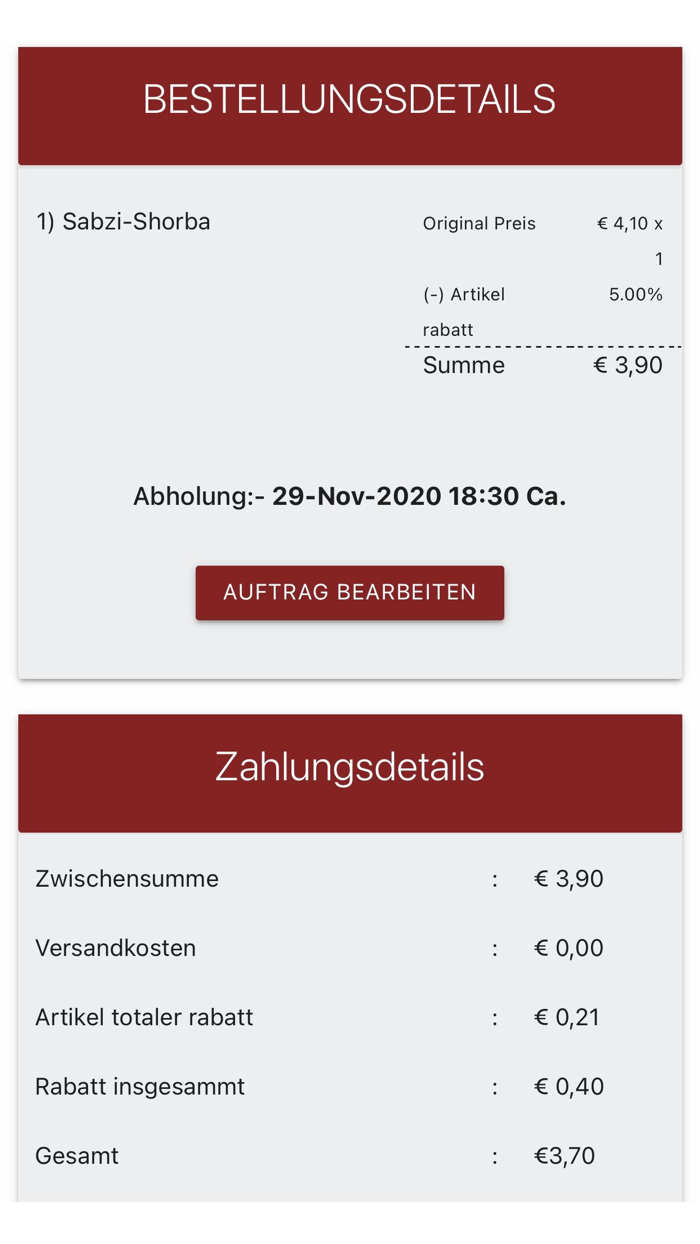Select the Artikel totaler rabatt label
Image resolution: width=700 pixels, height=1244 pixels.
(144, 1017)
